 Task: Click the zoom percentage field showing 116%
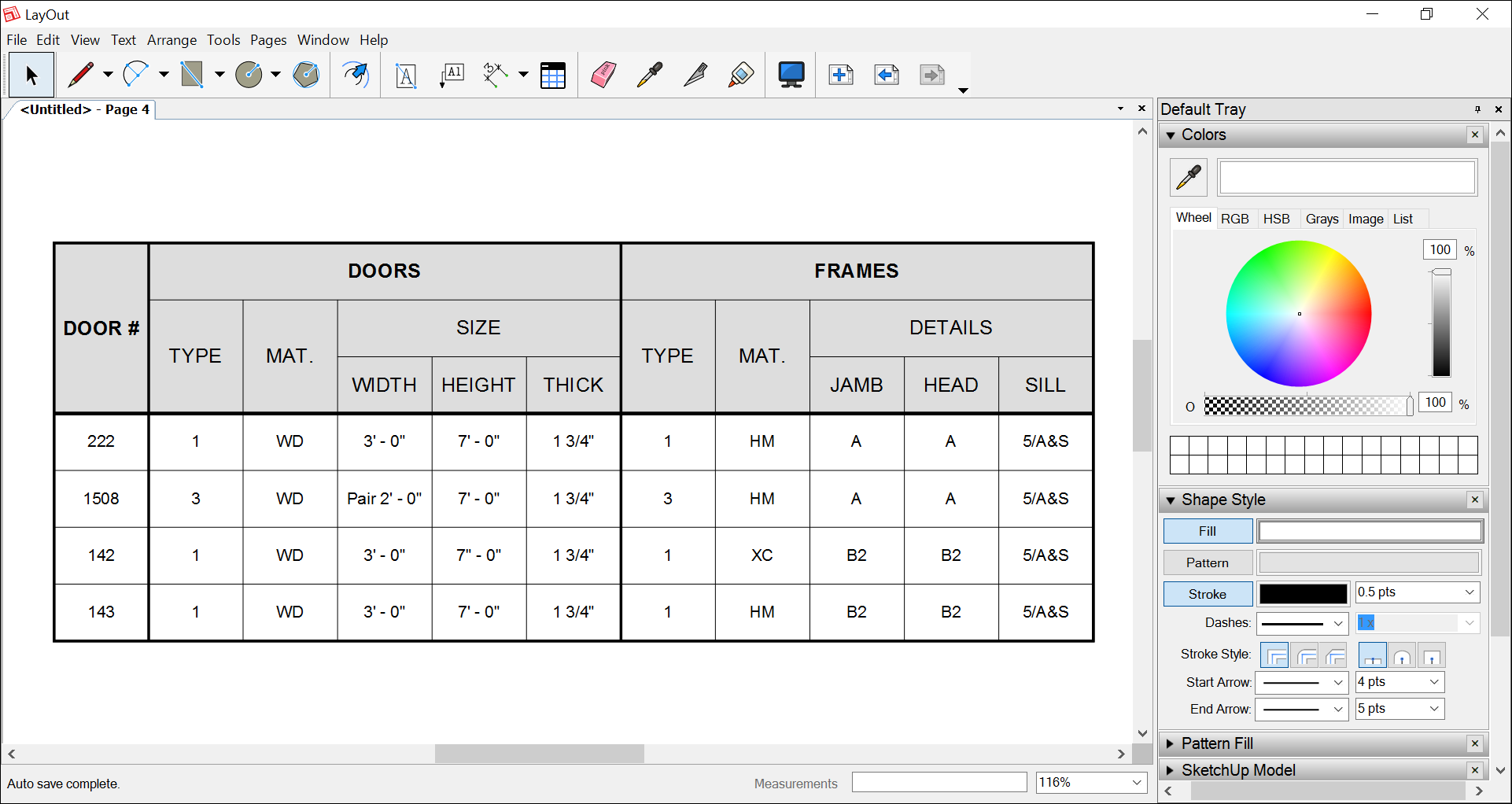point(1090,782)
